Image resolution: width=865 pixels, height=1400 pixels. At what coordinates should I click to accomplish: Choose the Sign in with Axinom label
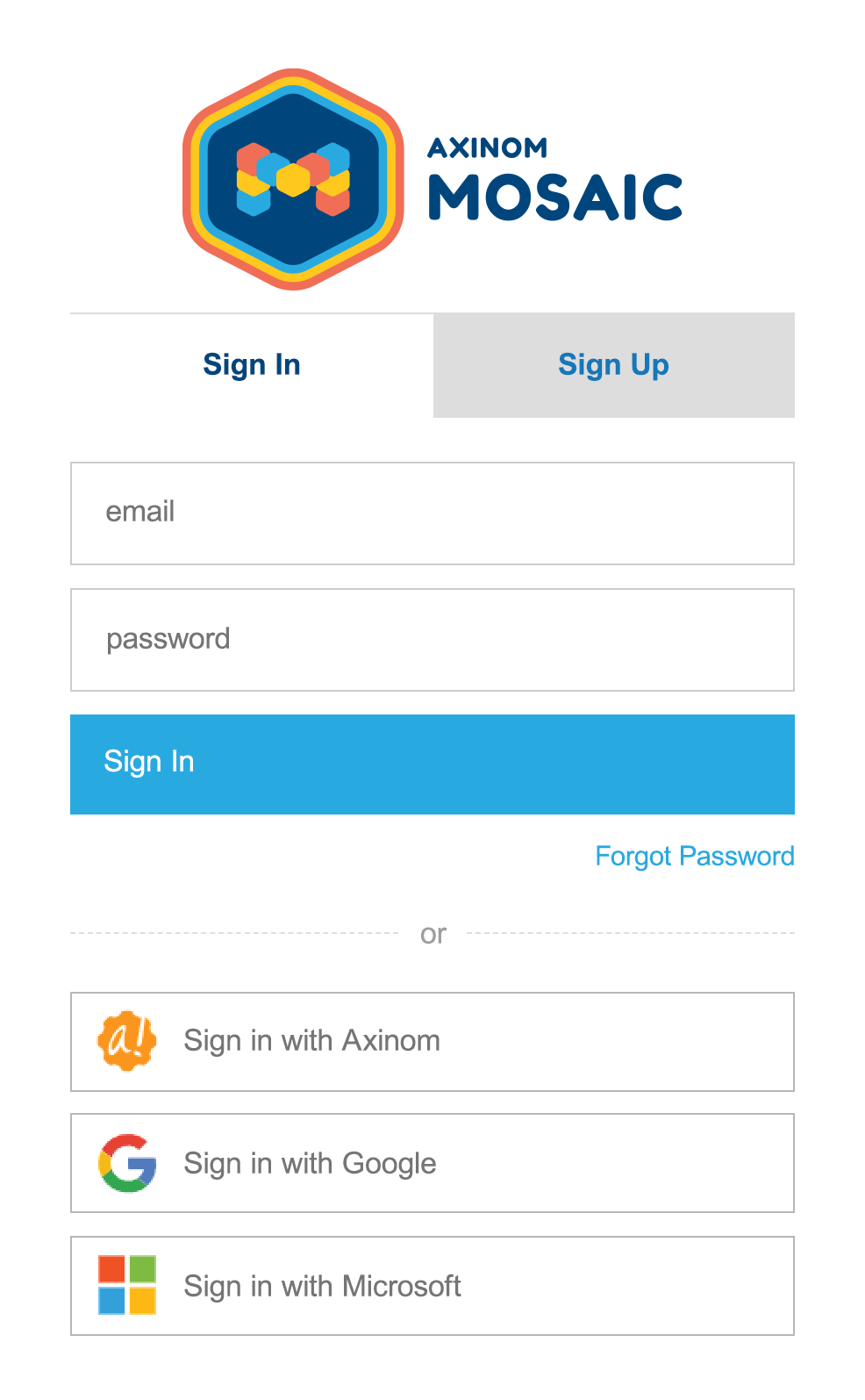pos(312,1041)
